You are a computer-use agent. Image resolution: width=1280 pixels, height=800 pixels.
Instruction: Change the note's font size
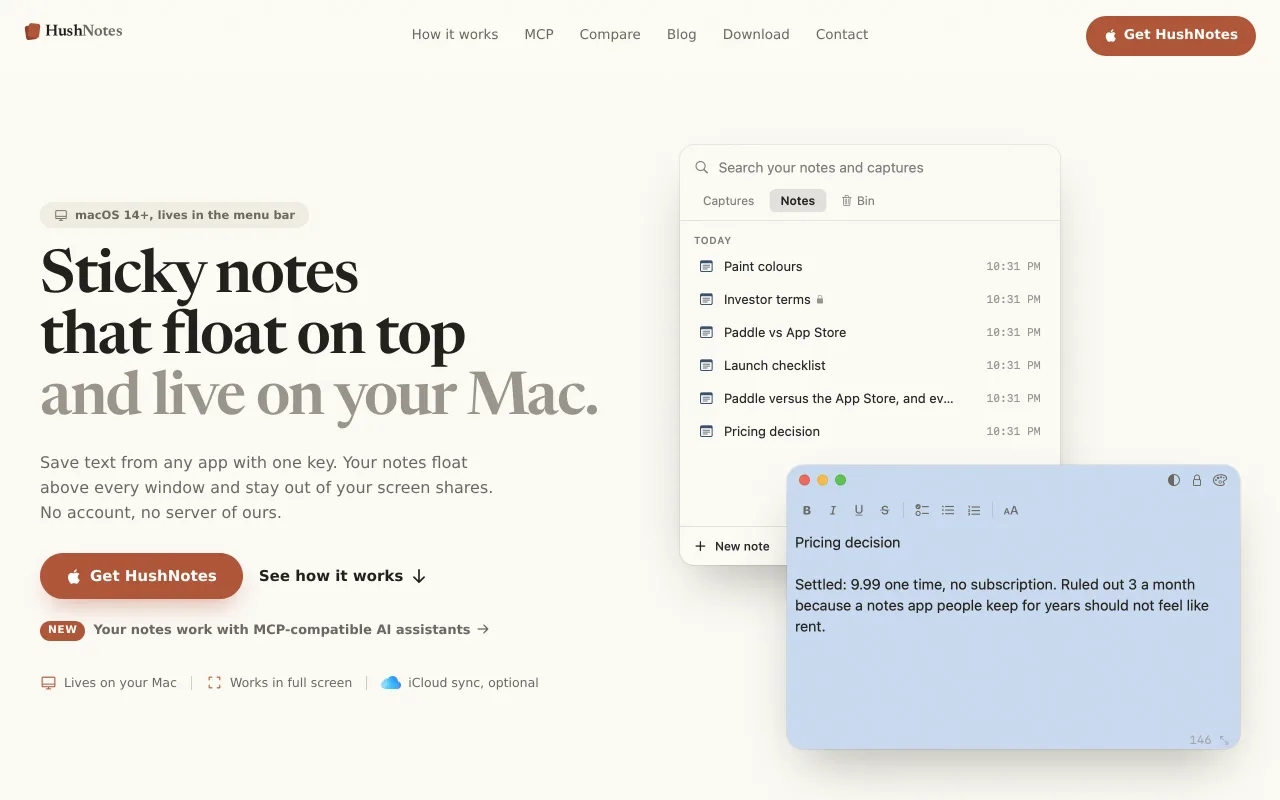coord(1011,510)
